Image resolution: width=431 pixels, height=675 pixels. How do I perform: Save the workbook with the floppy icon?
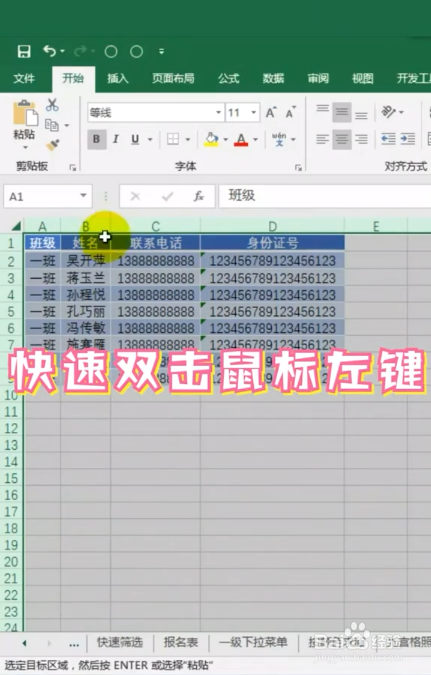24,52
